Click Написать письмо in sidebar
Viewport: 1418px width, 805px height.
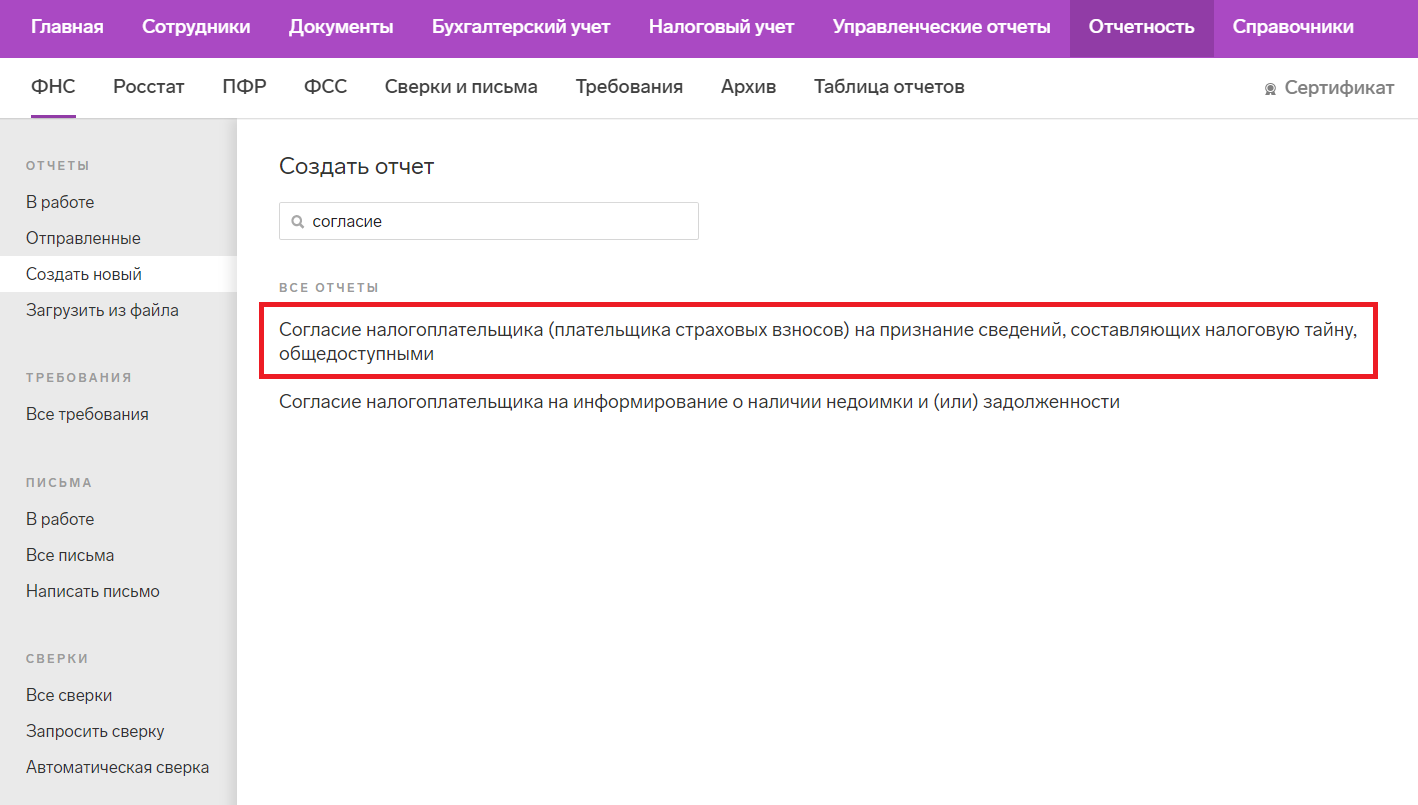93,591
